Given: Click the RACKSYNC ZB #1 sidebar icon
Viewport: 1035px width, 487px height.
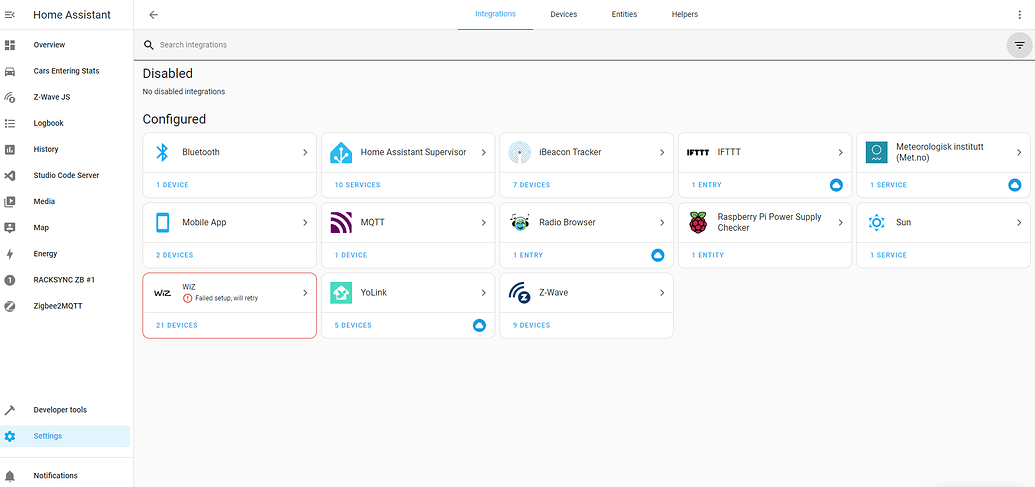Looking at the screenshot, I should click(9, 280).
